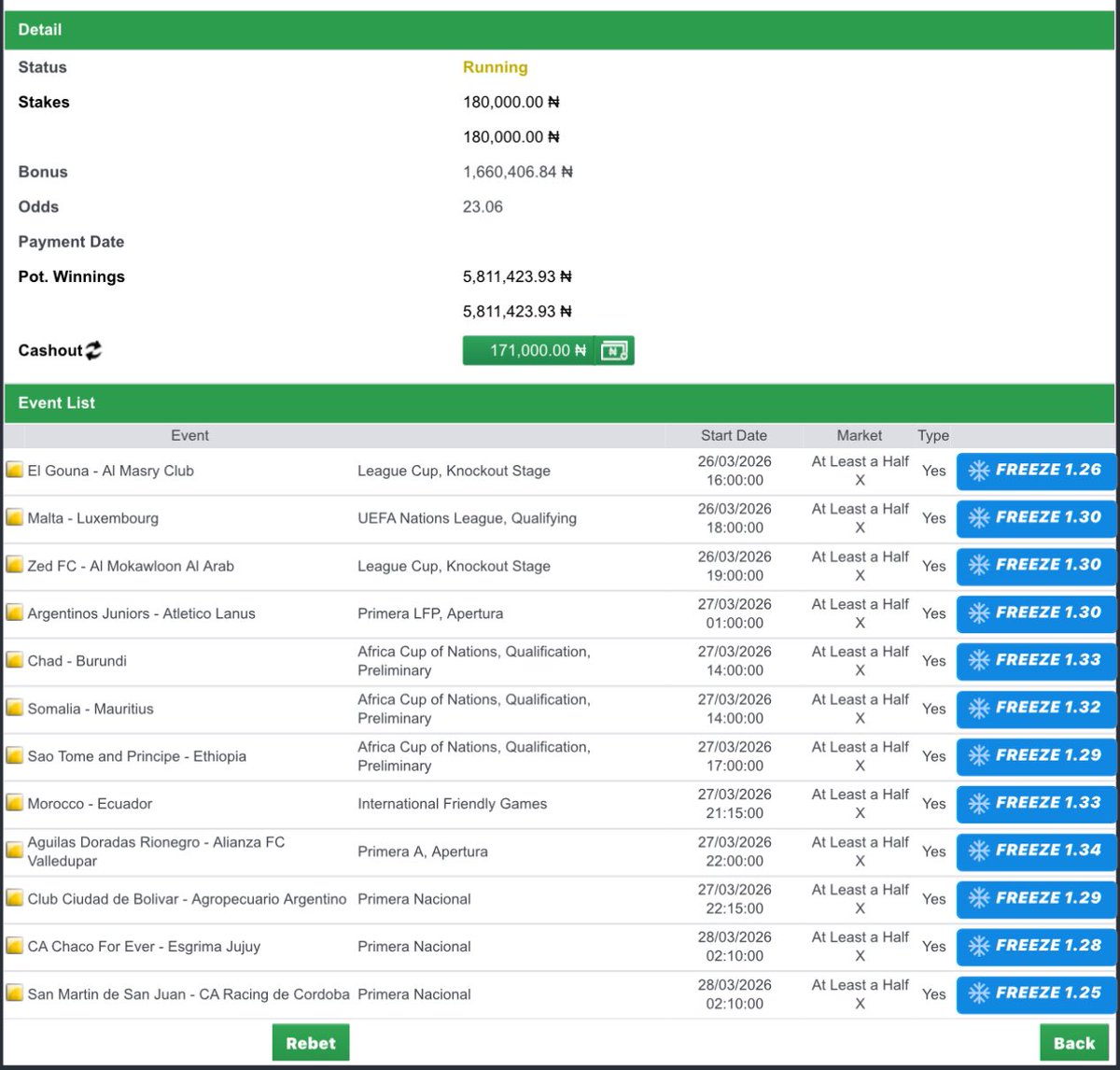Click the yellow status icon beside CA Chaco For Ever

click(14, 946)
